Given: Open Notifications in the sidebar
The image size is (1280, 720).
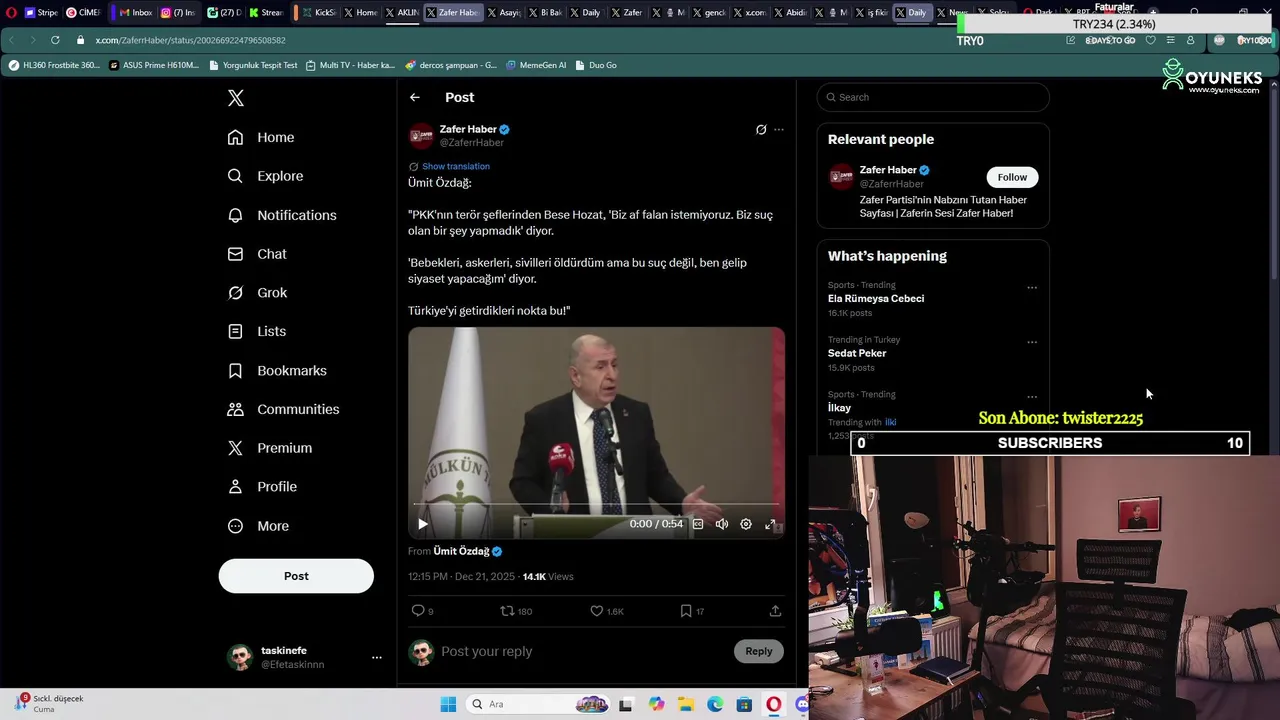Looking at the screenshot, I should pos(282,215).
